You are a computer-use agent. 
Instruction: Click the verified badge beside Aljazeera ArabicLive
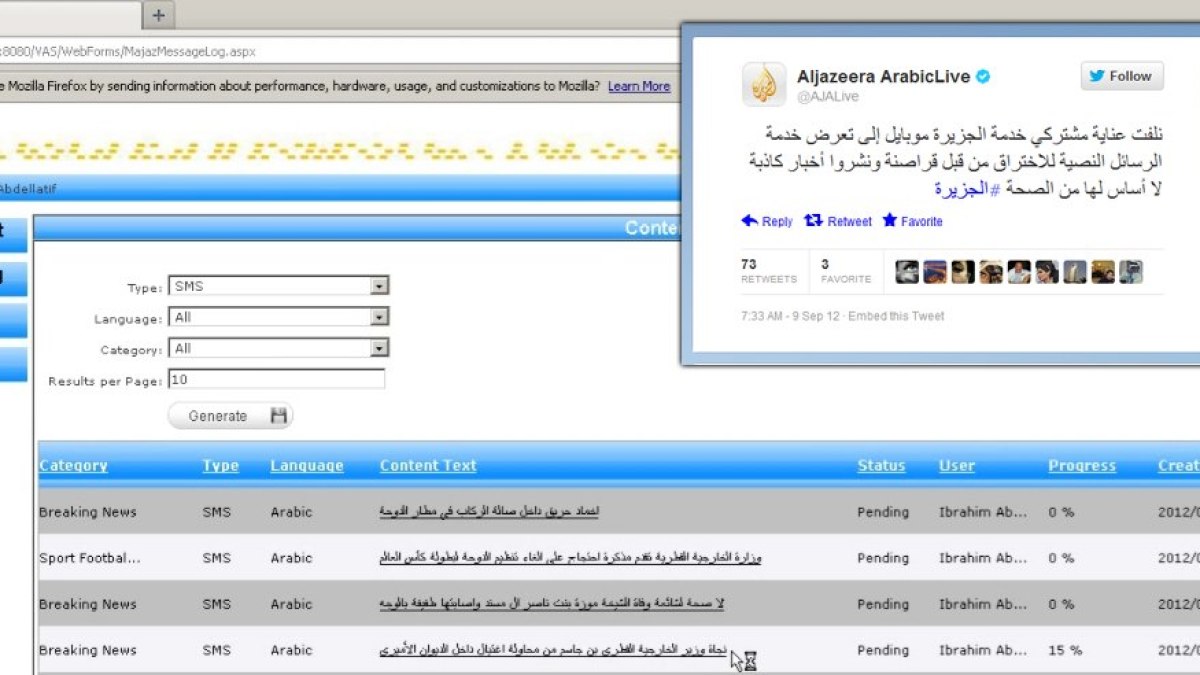tap(983, 76)
